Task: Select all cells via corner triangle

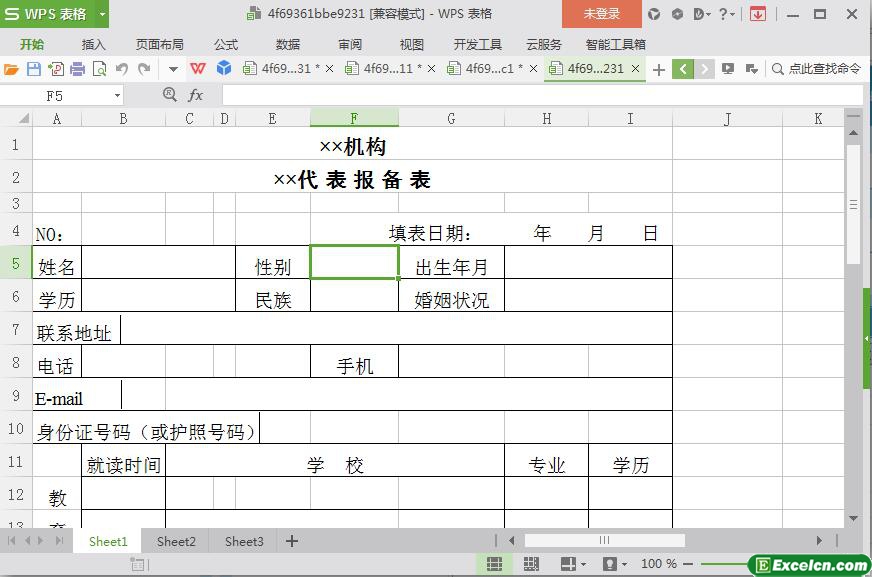Action: (23, 118)
